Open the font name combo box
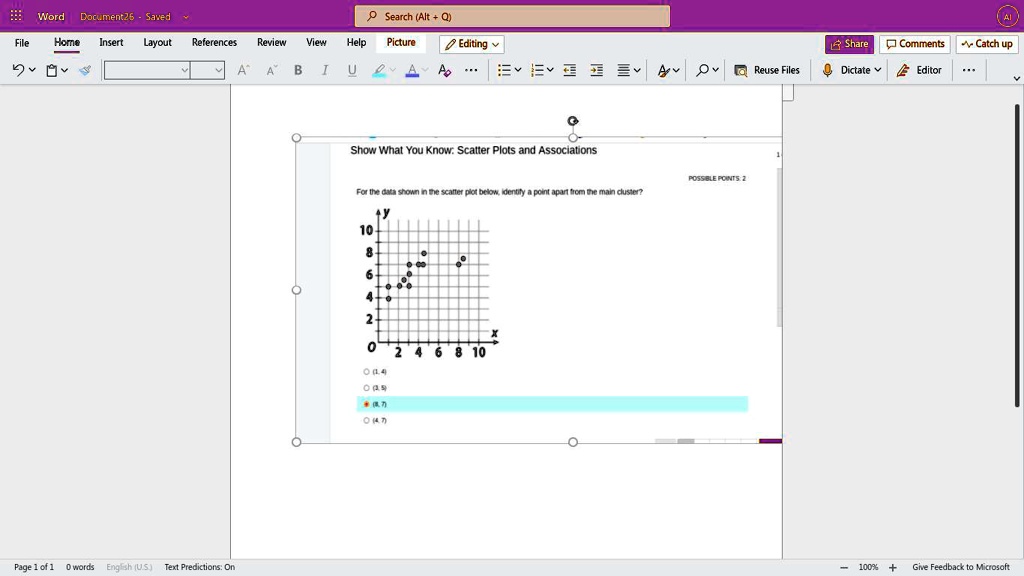The height and width of the screenshot is (576, 1024). pyautogui.click(x=147, y=70)
